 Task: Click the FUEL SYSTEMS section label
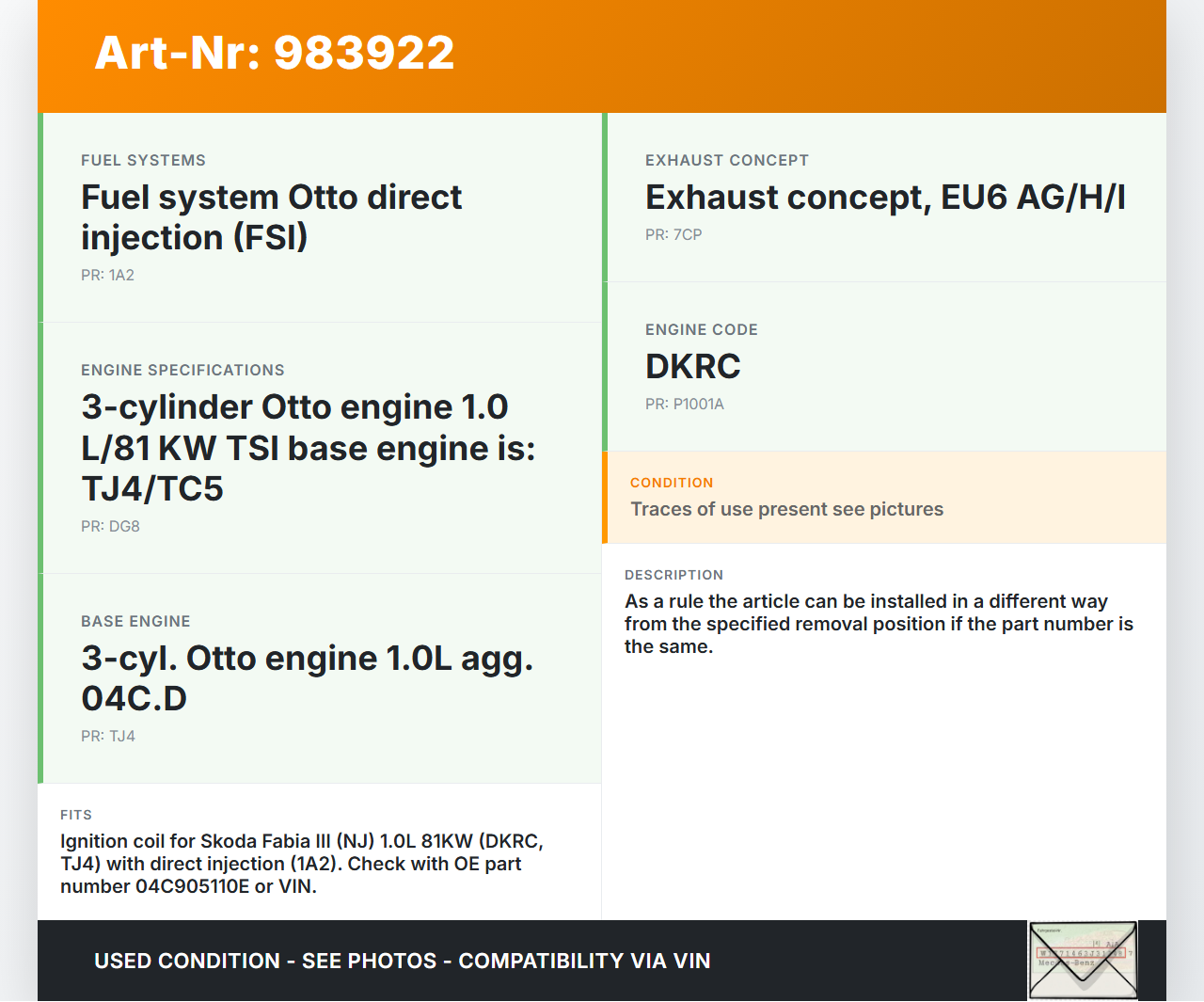pyautogui.click(x=143, y=161)
